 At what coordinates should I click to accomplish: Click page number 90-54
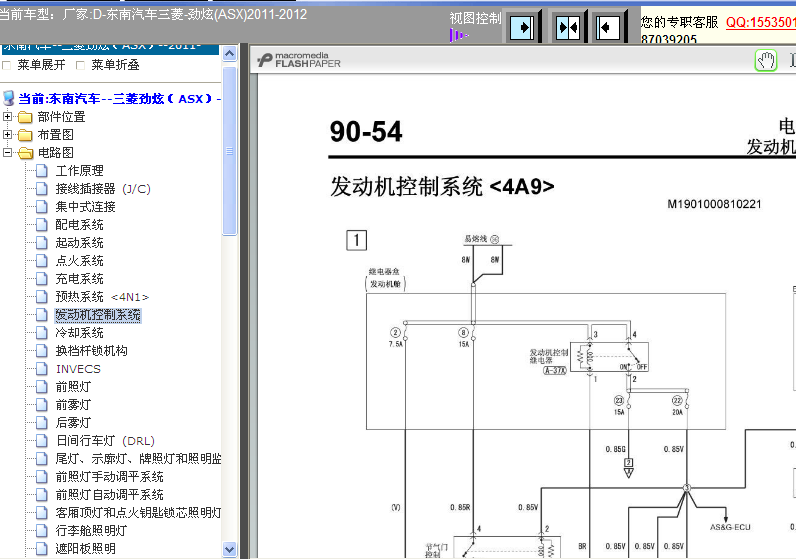[366, 131]
